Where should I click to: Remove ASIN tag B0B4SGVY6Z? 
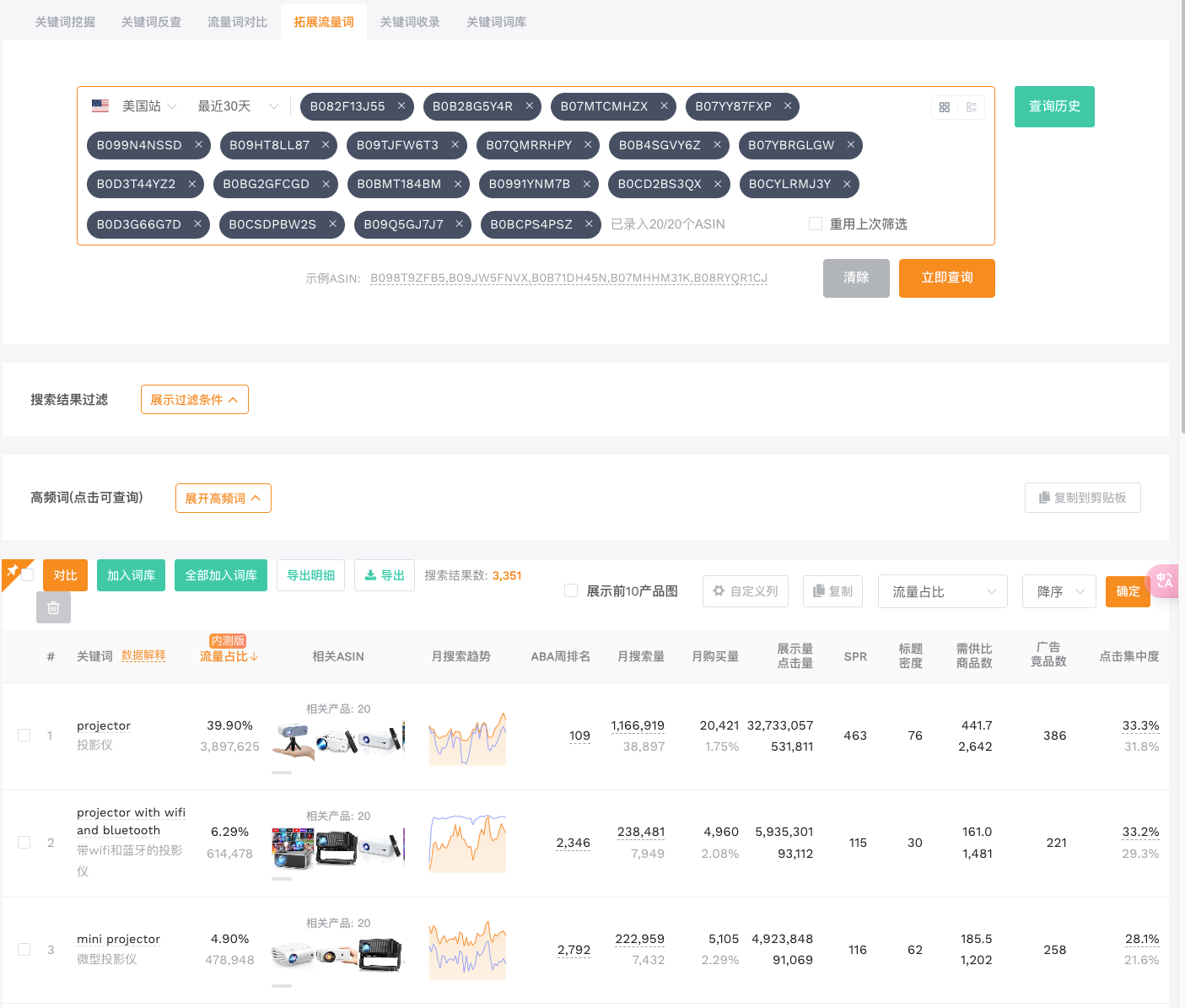[x=717, y=145]
